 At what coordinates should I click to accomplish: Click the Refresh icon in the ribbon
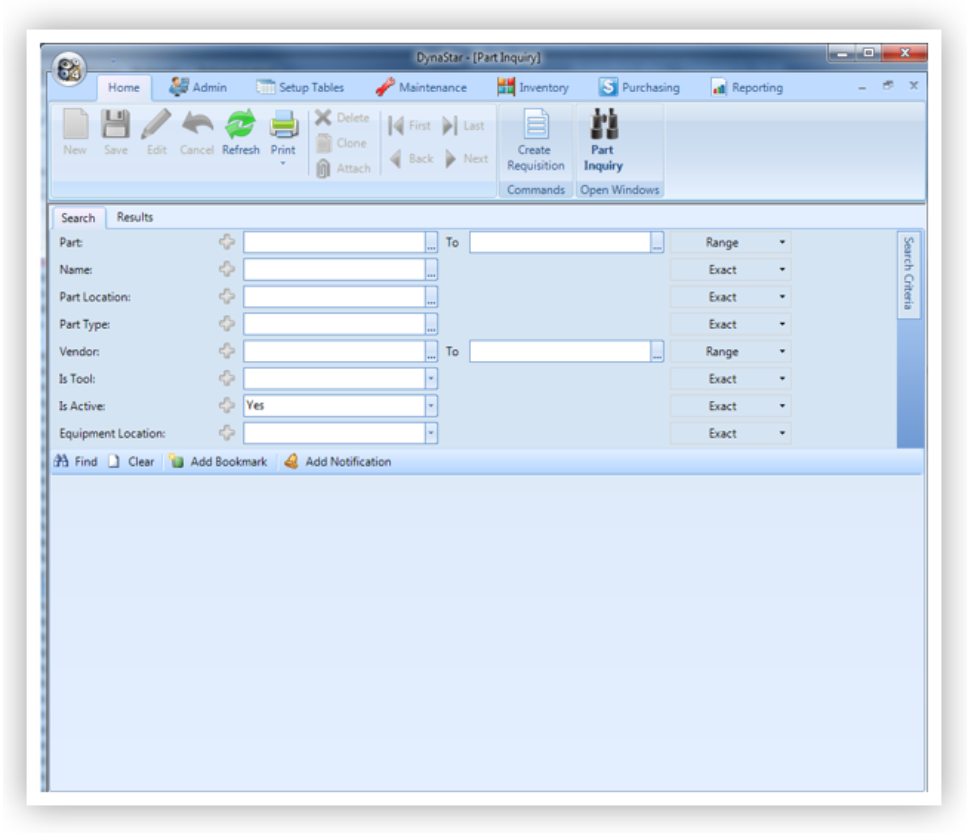pyautogui.click(x=240, y=126)
